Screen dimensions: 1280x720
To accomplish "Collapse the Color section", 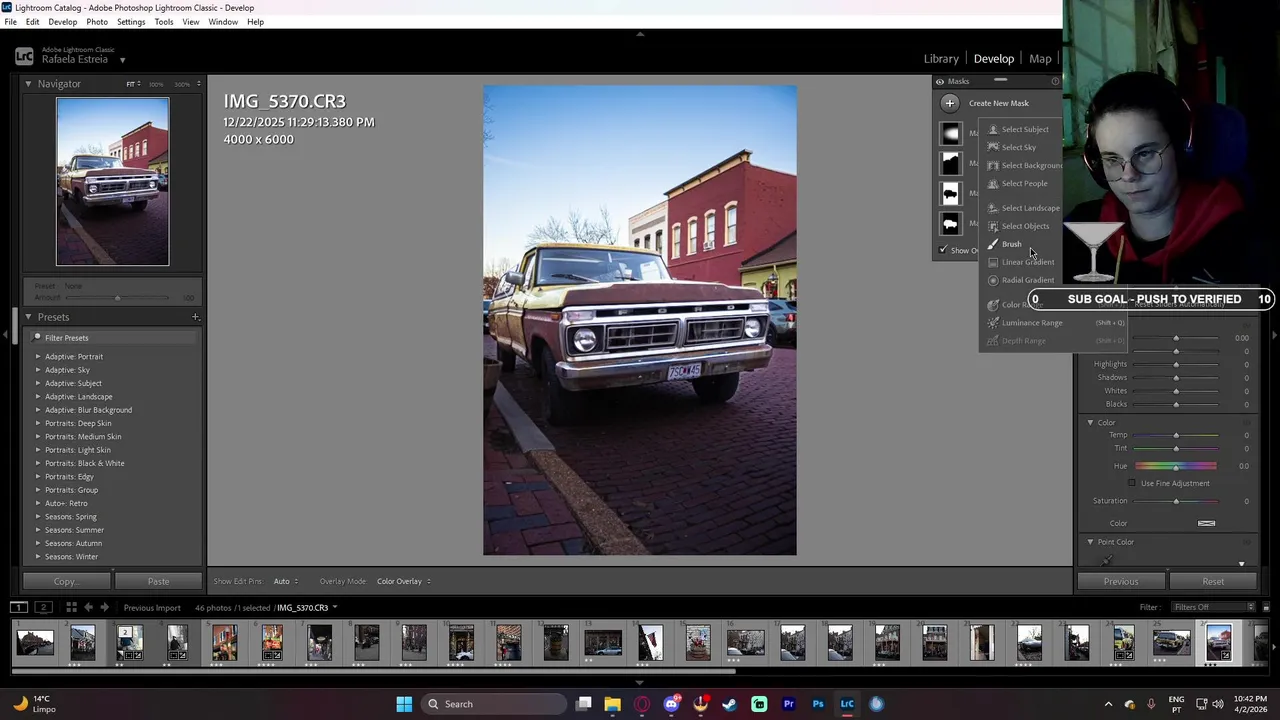I will coord(1091,422).
